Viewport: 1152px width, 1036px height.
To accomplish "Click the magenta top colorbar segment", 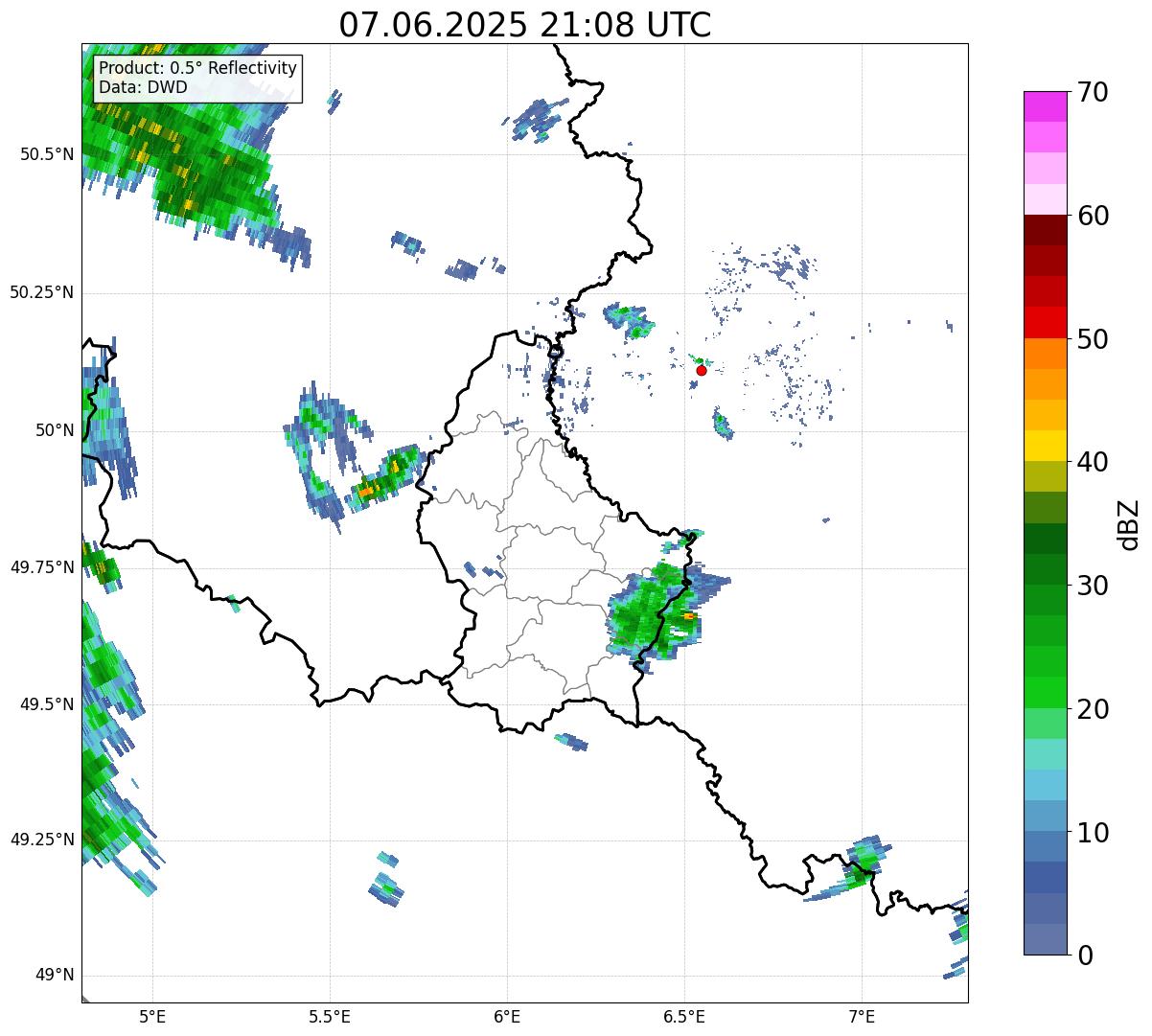I will 1046,106.
